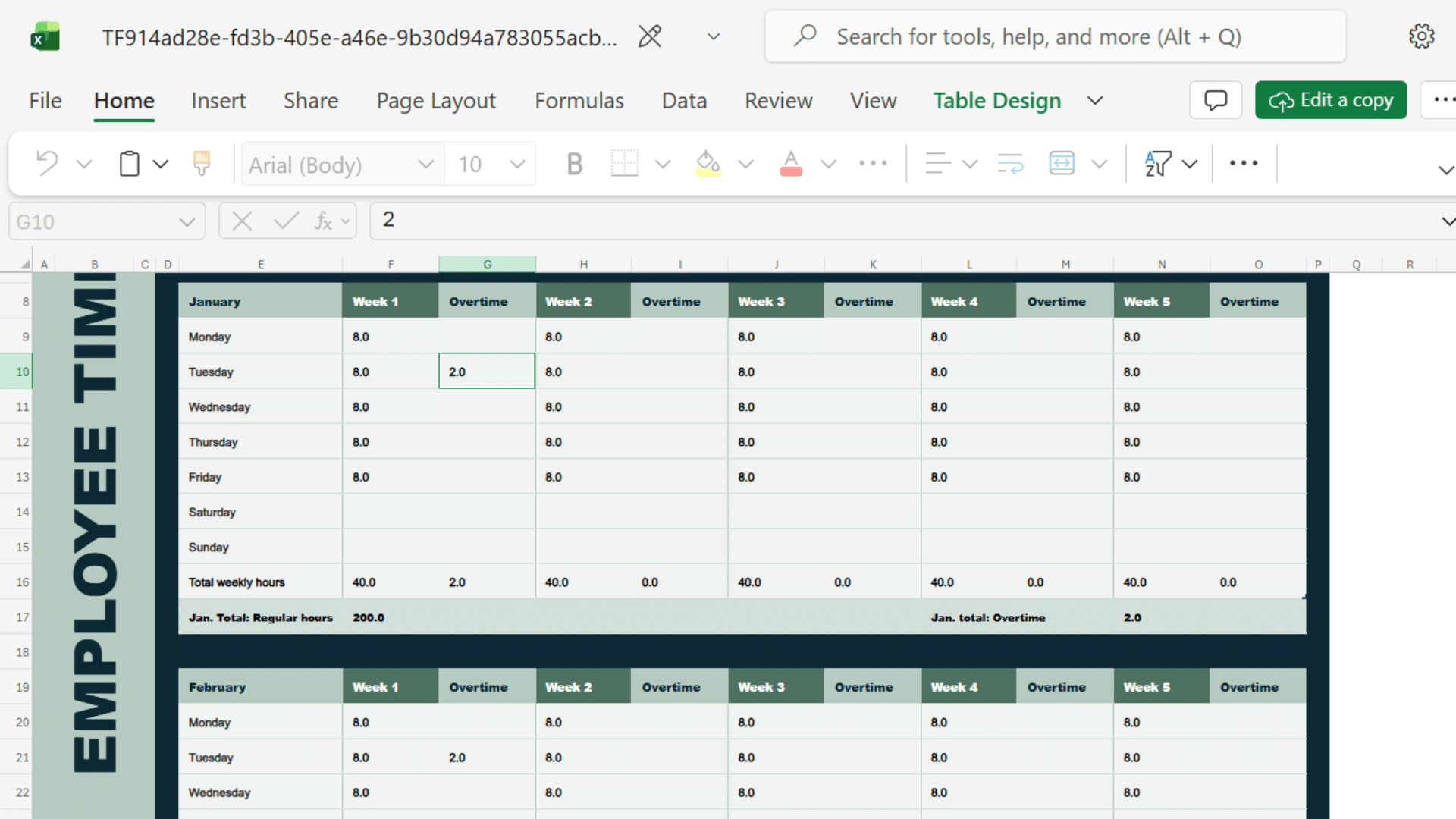Click the cancel X in formula bar

pos(242,221)
